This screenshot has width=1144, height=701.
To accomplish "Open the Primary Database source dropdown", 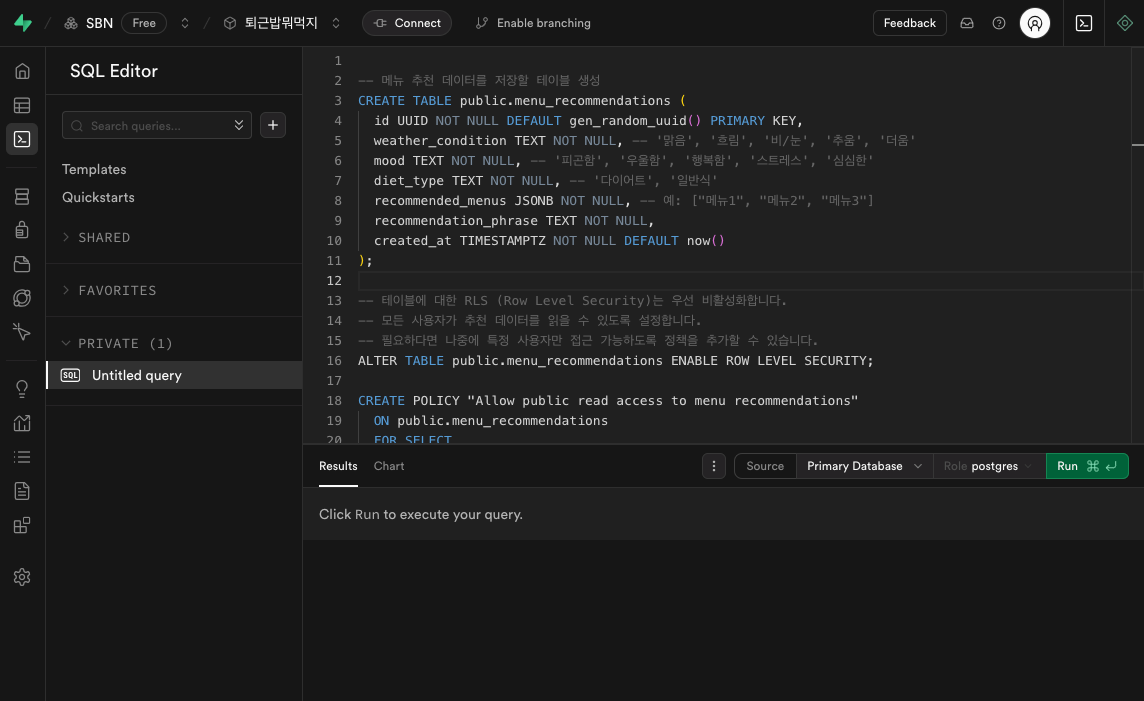I will 864,466.
